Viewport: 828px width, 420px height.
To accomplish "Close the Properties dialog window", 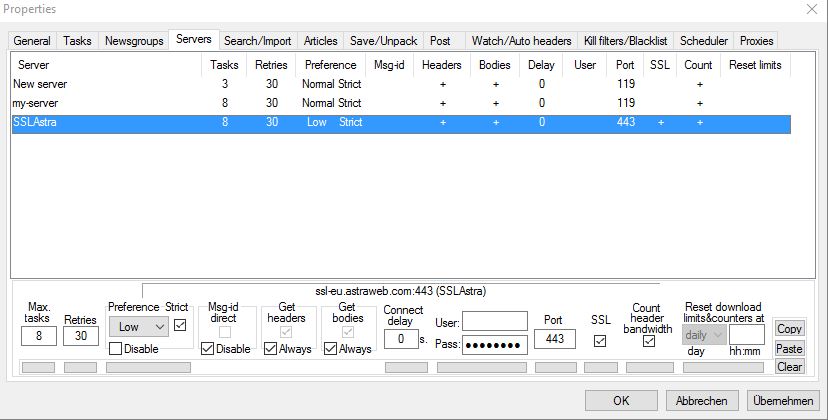I will pyautogui.click(x=809, y=9).
